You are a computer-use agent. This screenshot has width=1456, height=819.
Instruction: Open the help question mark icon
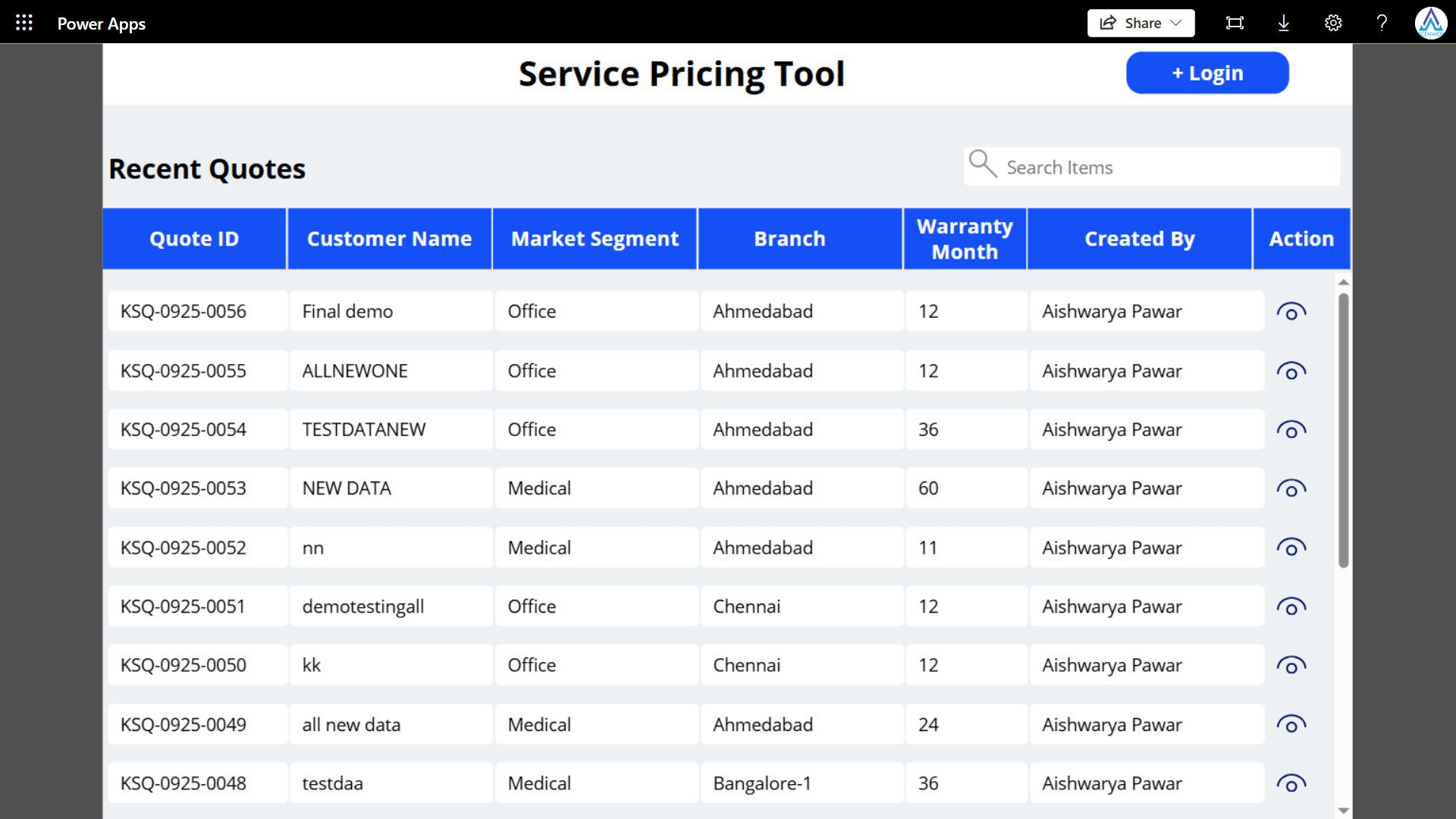click(x=1382, y=23)
